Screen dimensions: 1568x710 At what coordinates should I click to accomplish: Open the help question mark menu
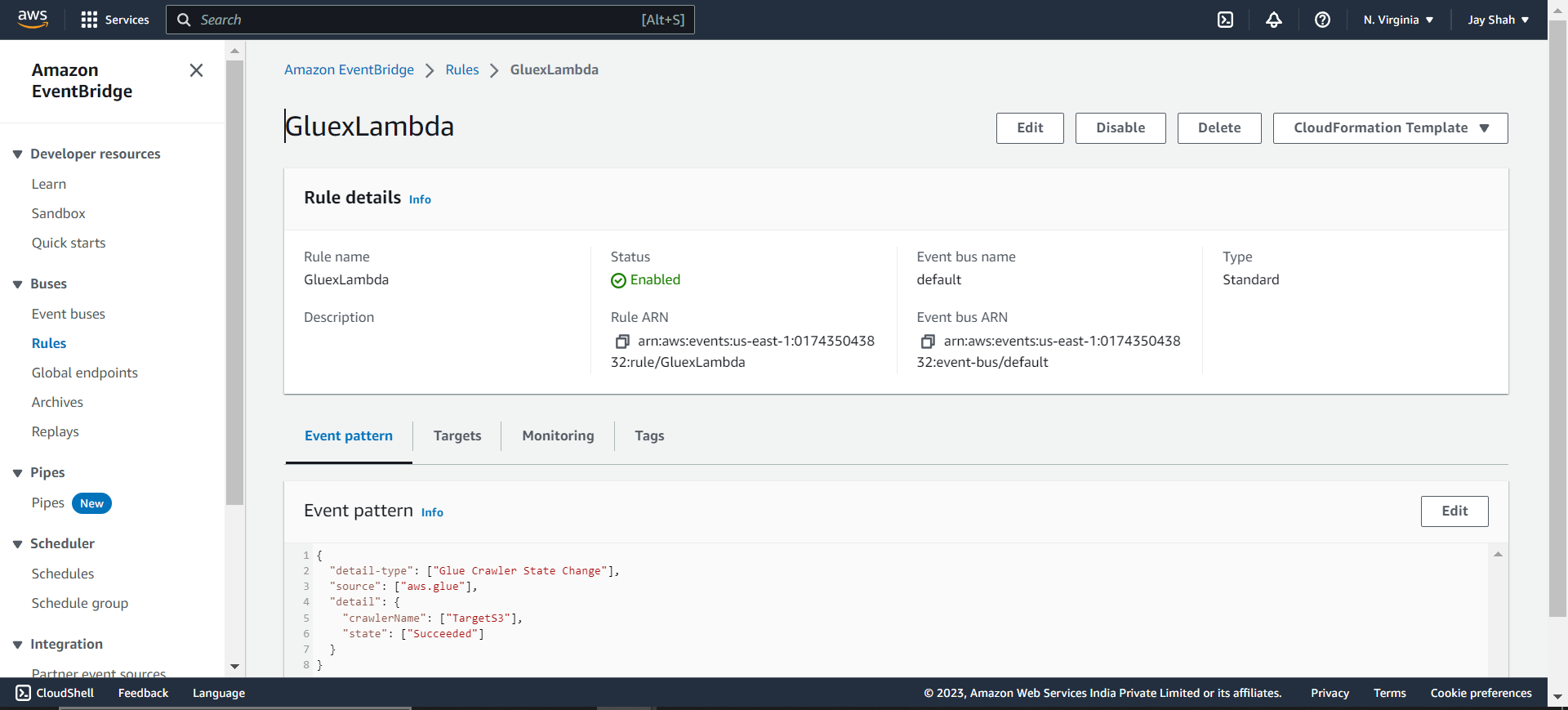(x=1322, y=20)
